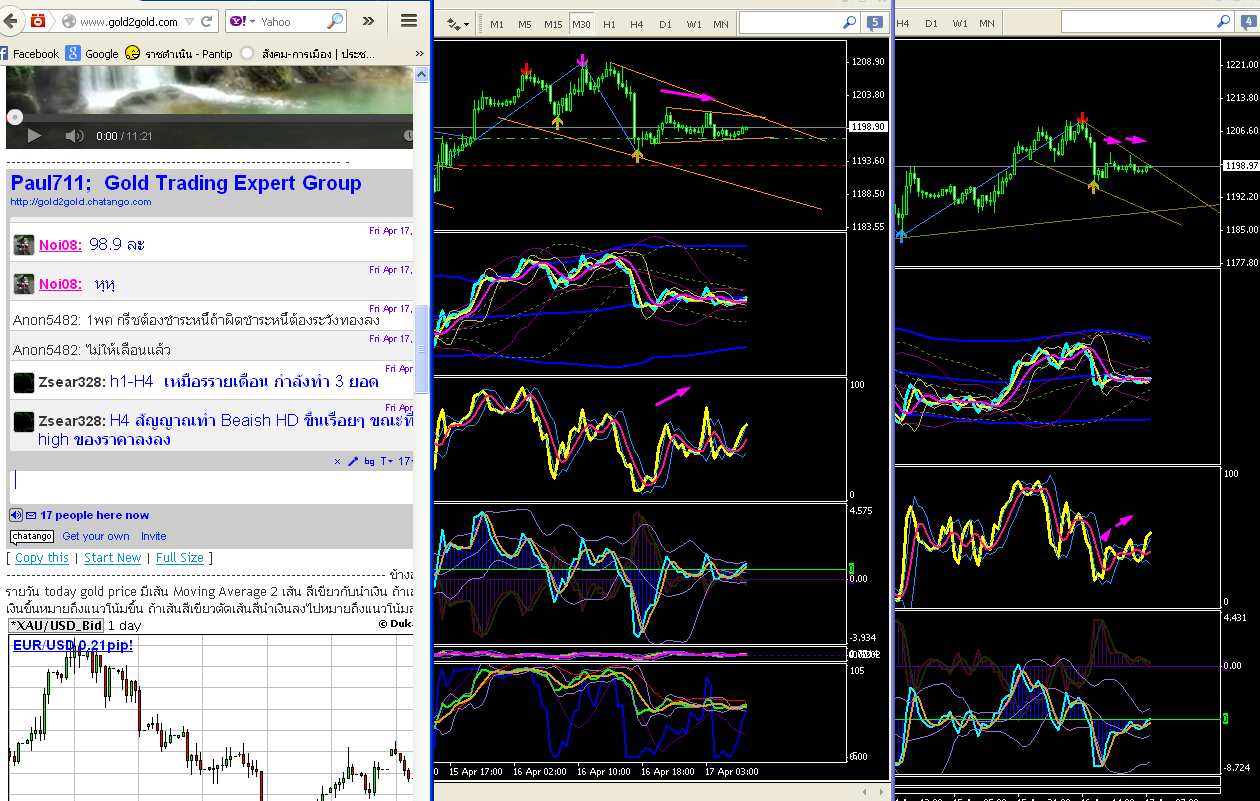The width and height of the screenshot is (1260, 801).
Task: Open the Facebook bookmark
Action: [x=30, y=54]
